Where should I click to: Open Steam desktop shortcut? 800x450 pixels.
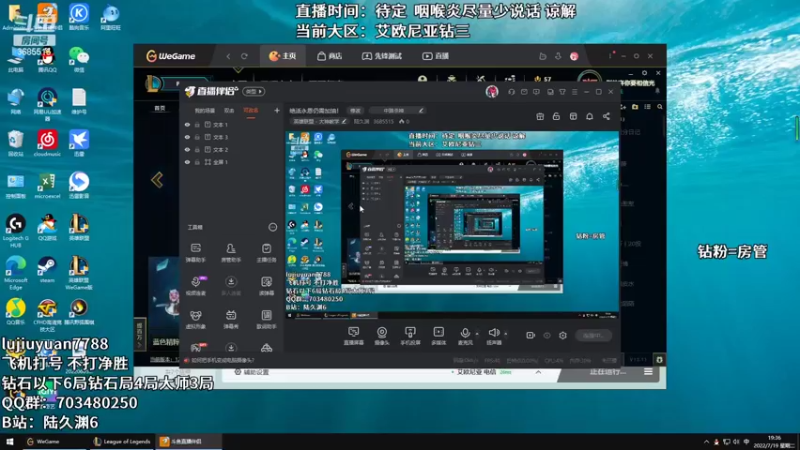(47, 269)
